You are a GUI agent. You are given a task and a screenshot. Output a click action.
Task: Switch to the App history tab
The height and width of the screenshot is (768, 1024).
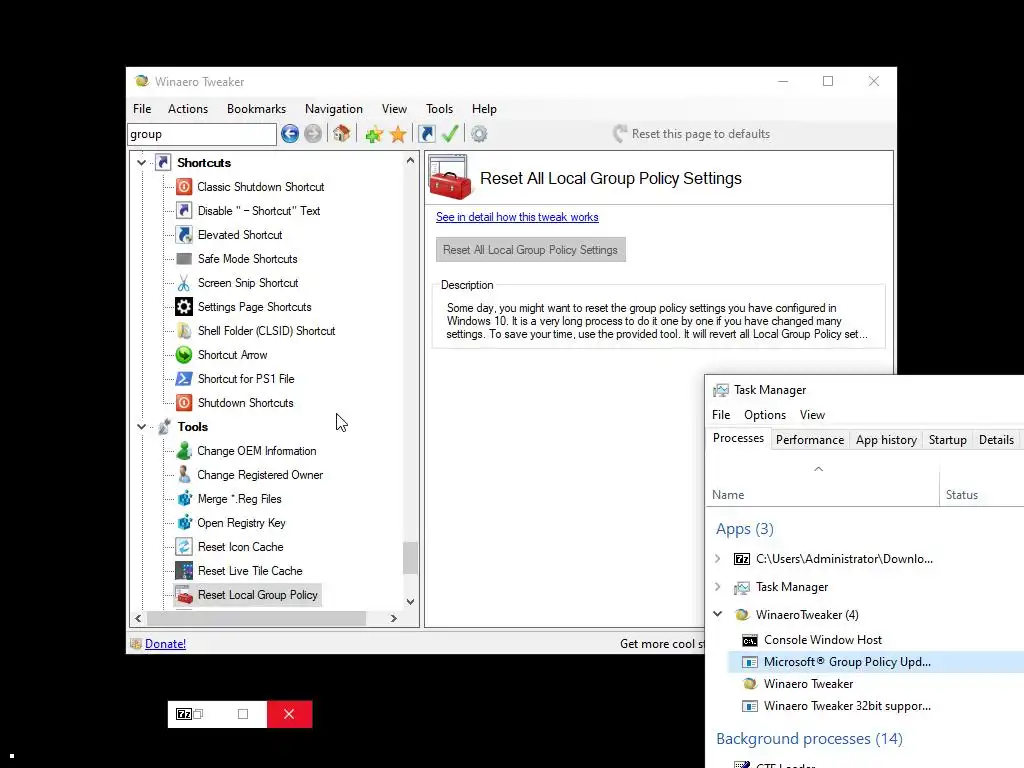click(886, 440)
